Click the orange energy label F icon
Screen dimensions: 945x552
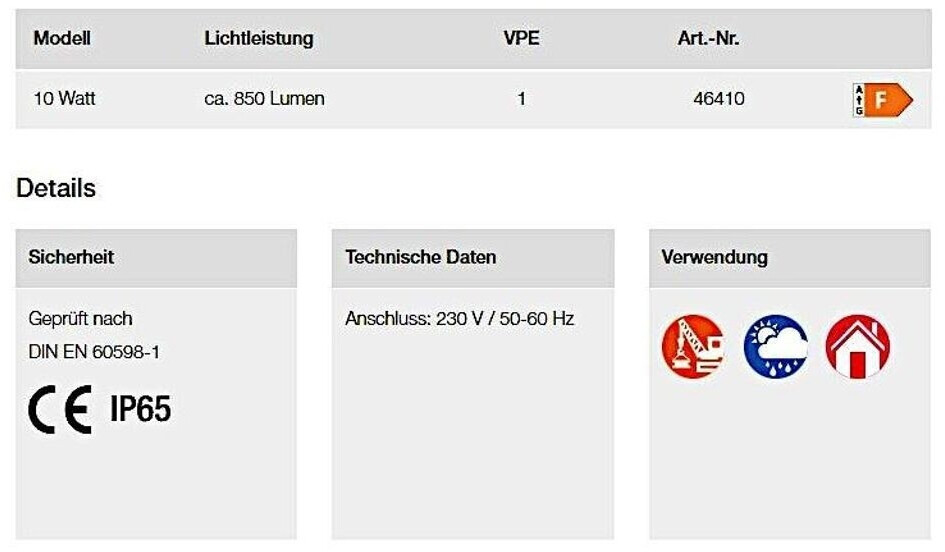882,100
